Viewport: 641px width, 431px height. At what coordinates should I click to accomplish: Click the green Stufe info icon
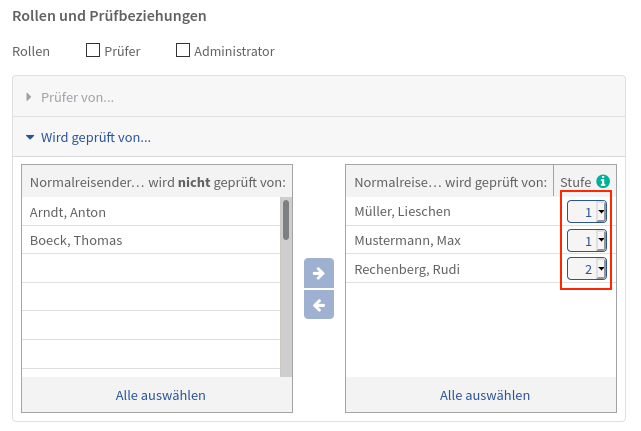[603, 181]
